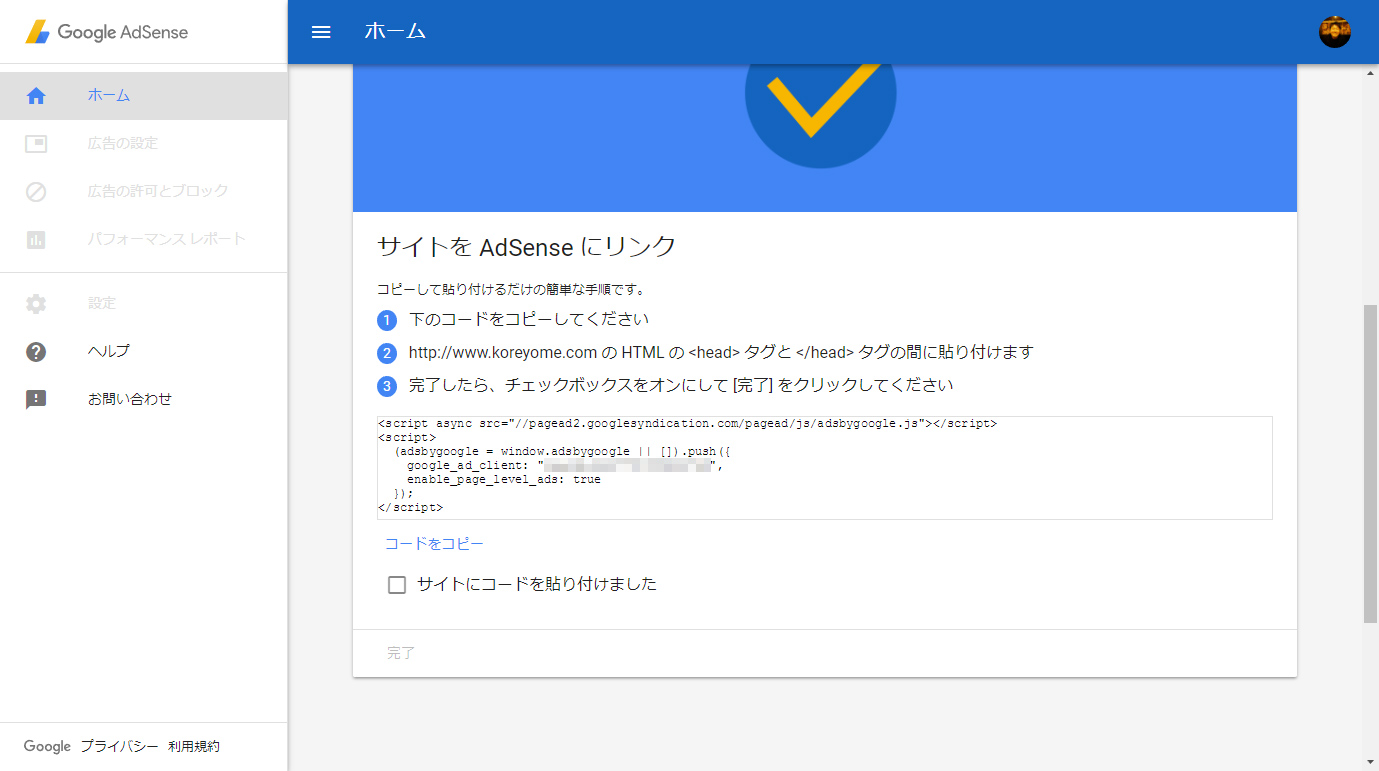Click the コードをコピー link
This screenshot has width=1379, height=771.
click(434, 544)
